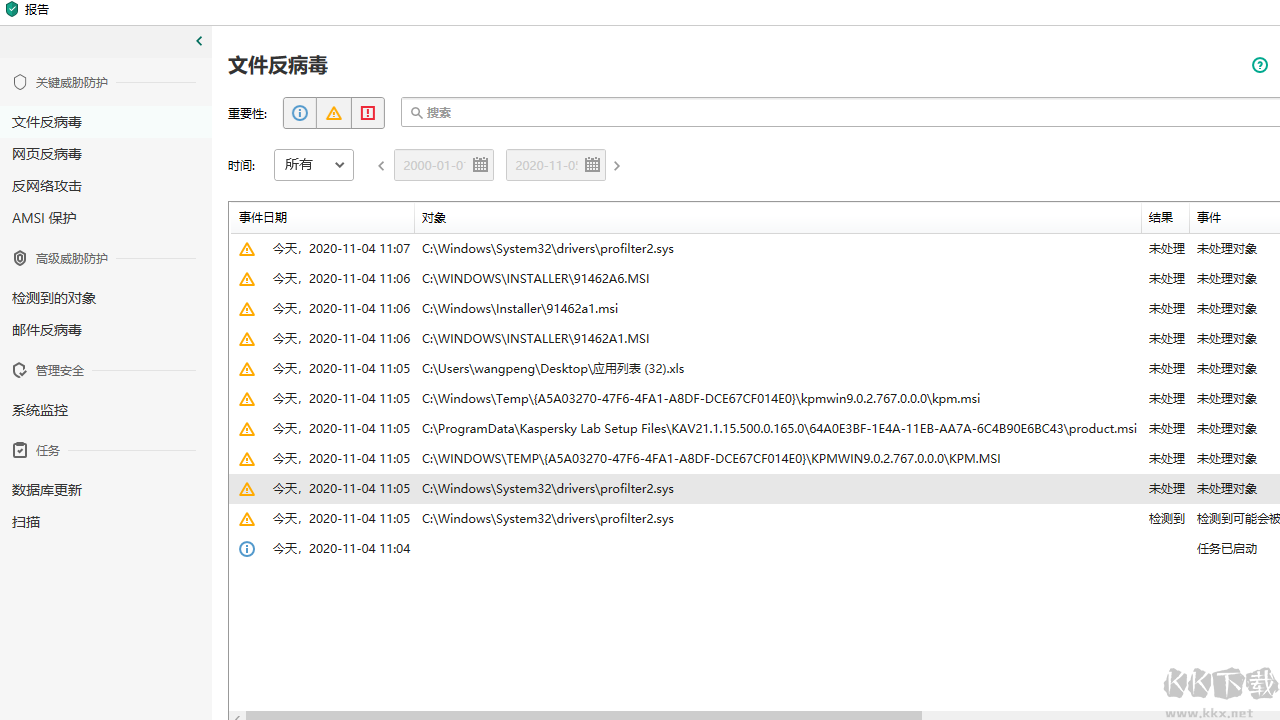1280x720 pixels.
Task: Go to previous time period arrow
Action: pos(381,166)
